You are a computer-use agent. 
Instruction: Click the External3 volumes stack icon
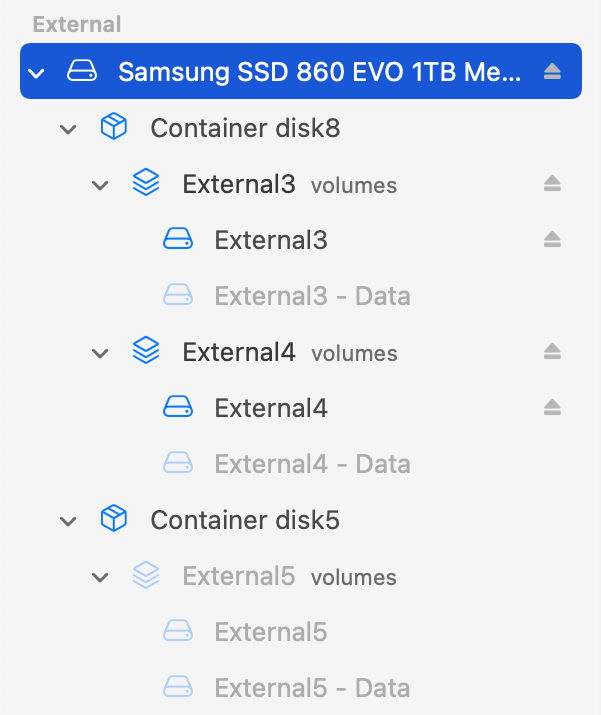point(146,184)
